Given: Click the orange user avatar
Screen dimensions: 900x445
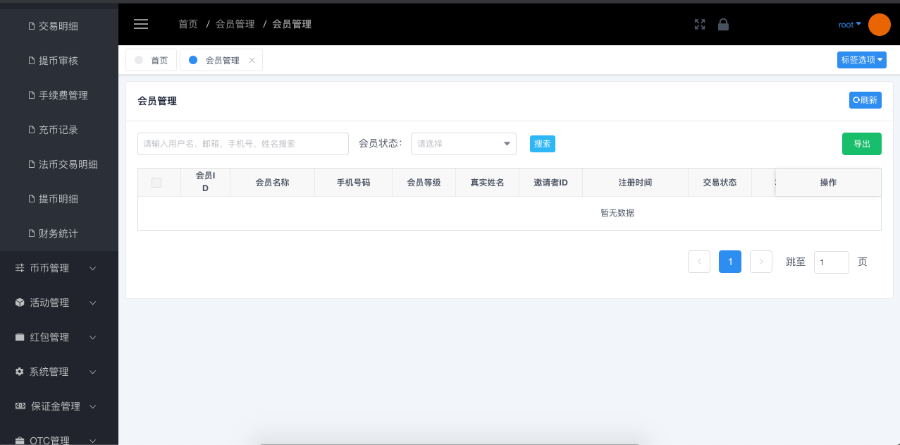Looking at the screenshot, I should (x=879, y=24).
